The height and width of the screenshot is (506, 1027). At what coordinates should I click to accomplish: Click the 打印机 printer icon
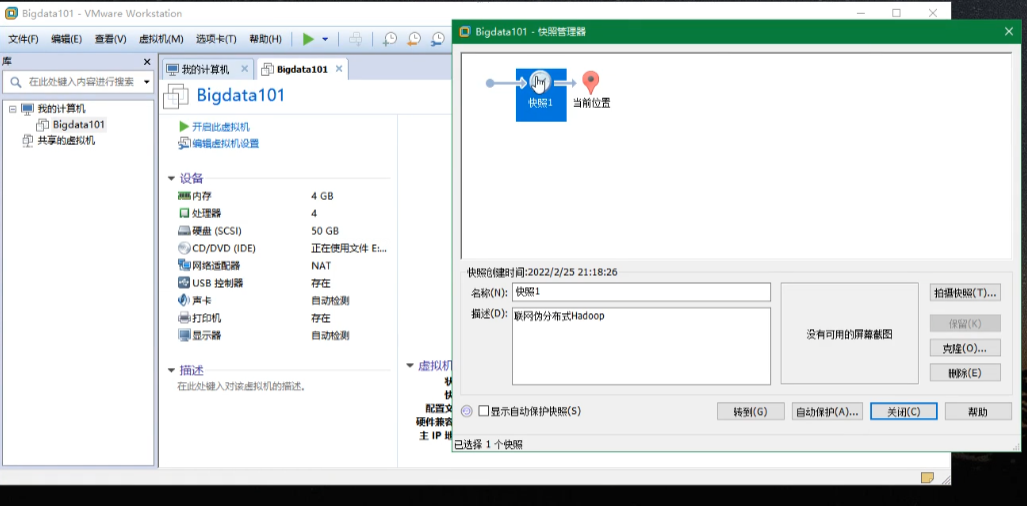click(184, 318)
